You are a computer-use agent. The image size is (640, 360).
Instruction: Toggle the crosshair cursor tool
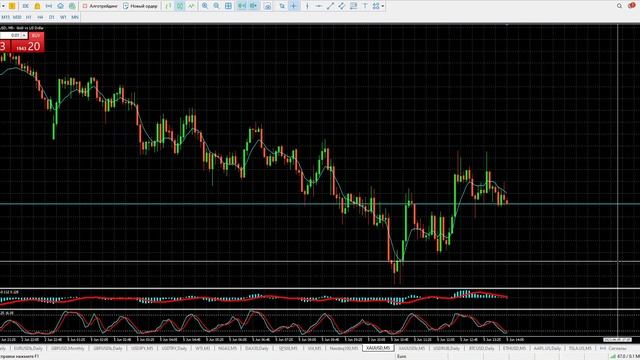click(x=293, y=6)
